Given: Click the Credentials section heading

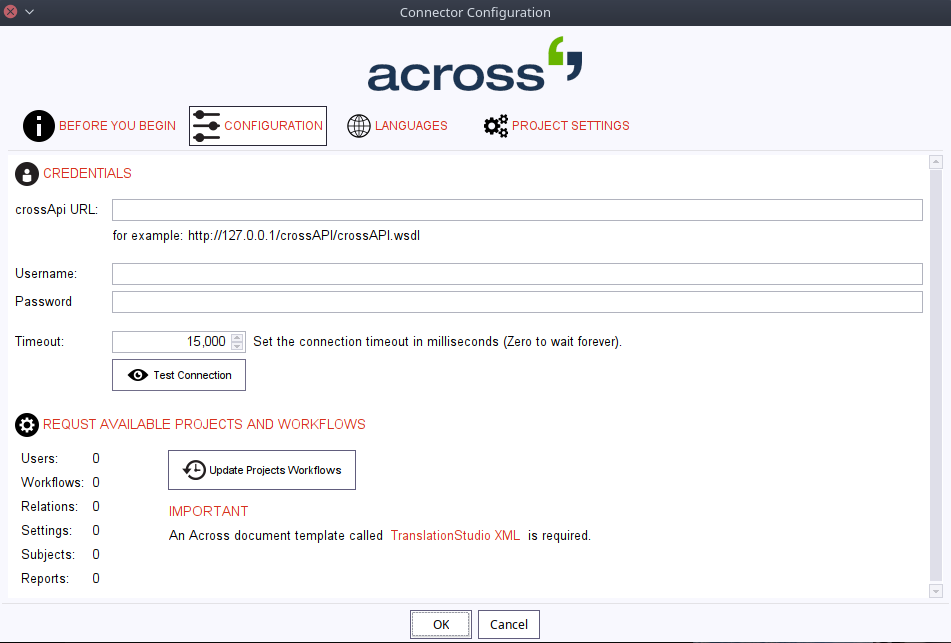Looking at the screenshot, I should [87, 173].
